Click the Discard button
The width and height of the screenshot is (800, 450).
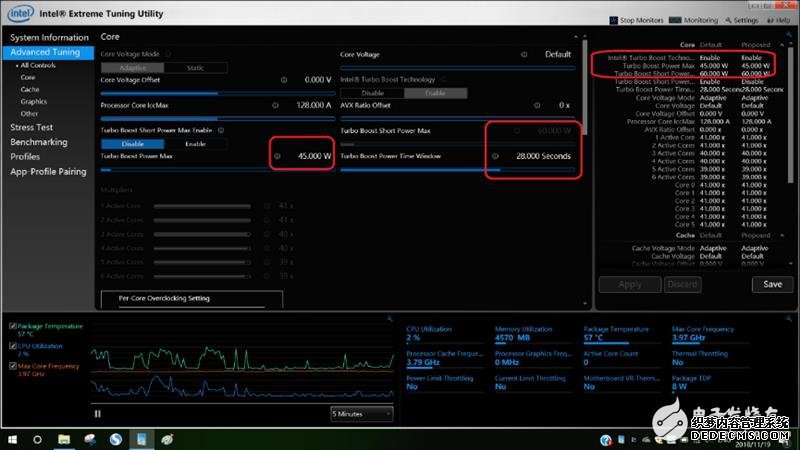pyautogui.click(x=683, y=284)
